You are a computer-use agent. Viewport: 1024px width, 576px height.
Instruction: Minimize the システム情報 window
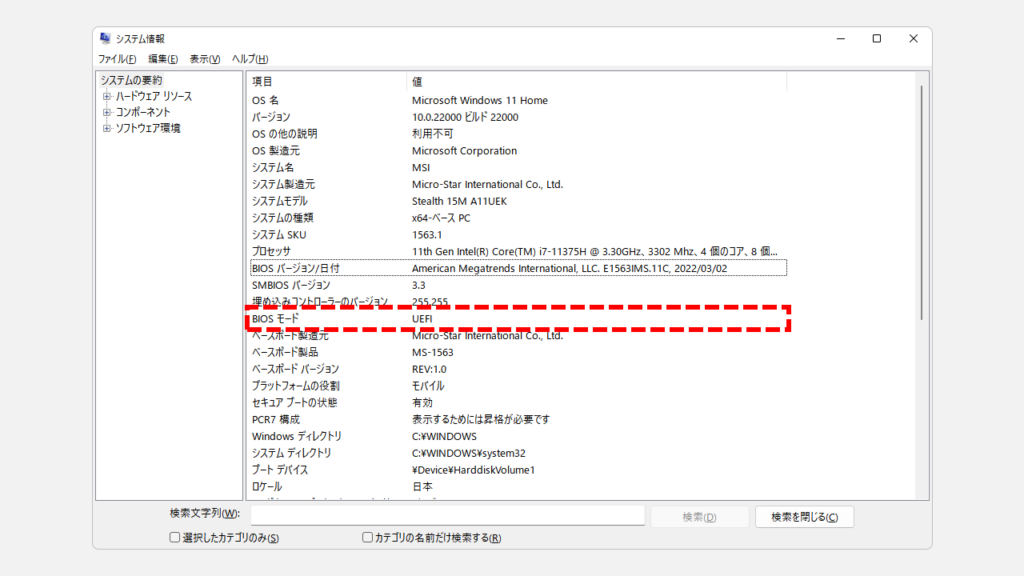[x=840, y=39]
